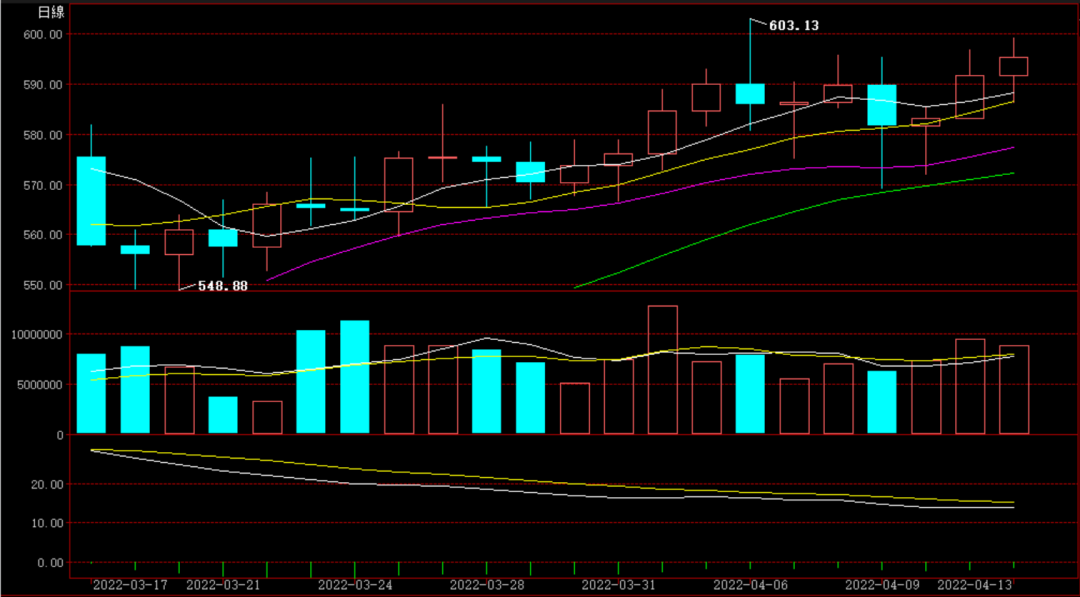Click the 560.00 price axis label
The height and width of the screenshot is (597, 1080).
point(44,235)
